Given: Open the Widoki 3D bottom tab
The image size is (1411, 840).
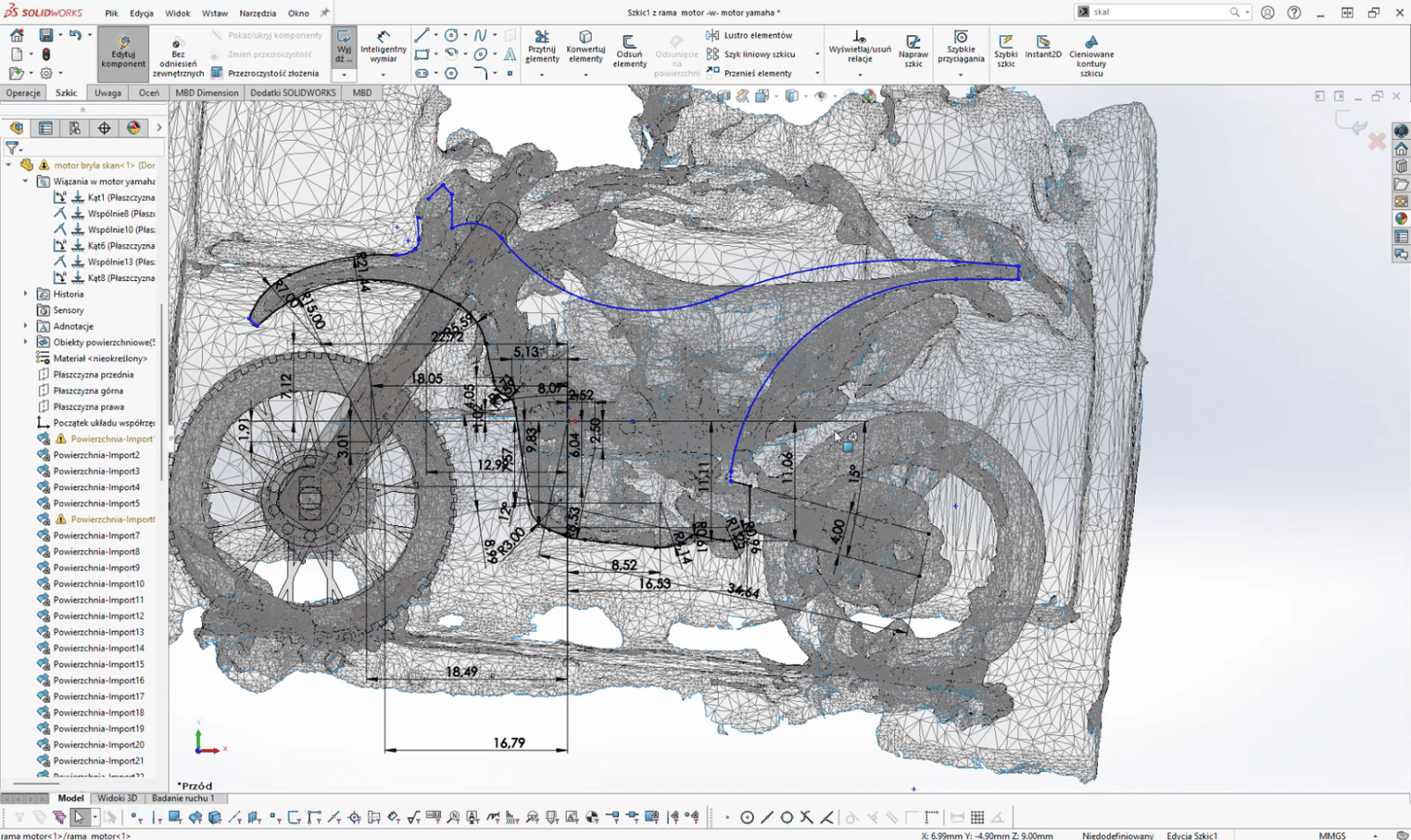Looking at the screenshot, I should 117,798.
